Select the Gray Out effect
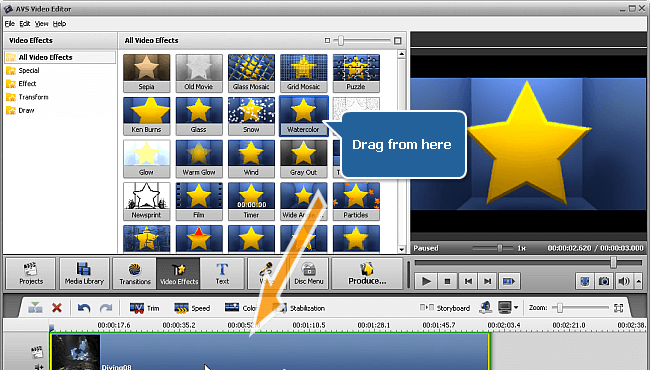 click(303, 159)
